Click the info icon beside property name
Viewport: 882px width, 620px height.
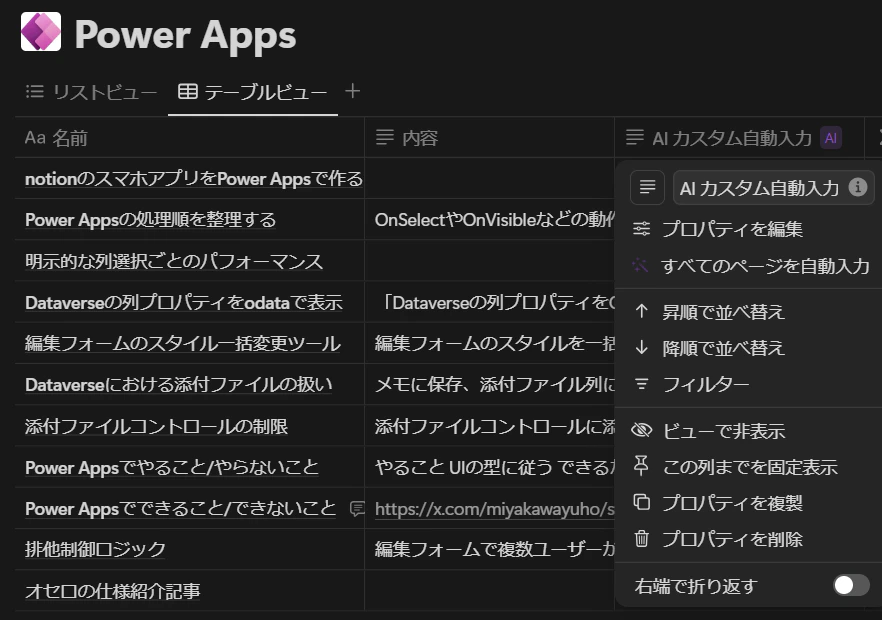pos(858,187)
